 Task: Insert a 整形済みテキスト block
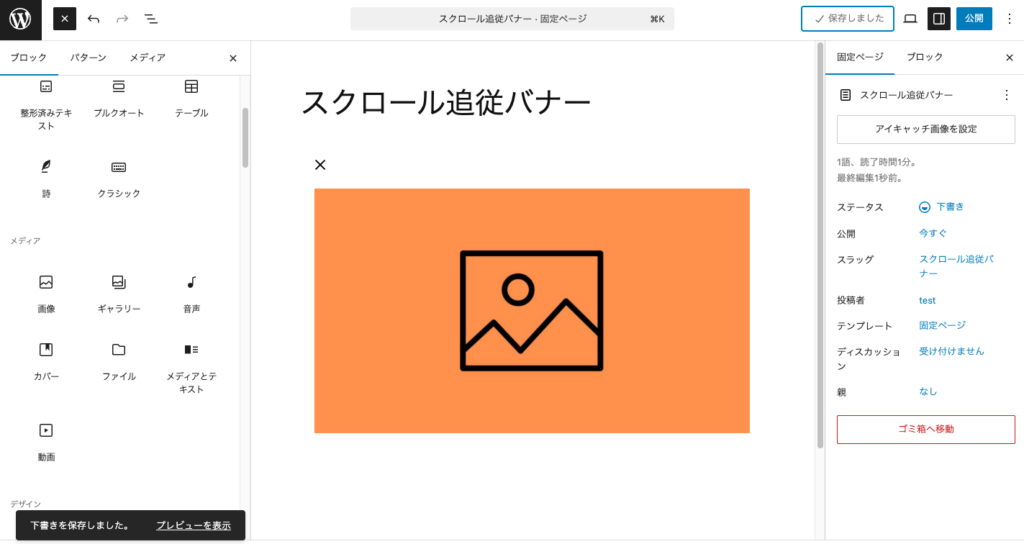point(46,105)
